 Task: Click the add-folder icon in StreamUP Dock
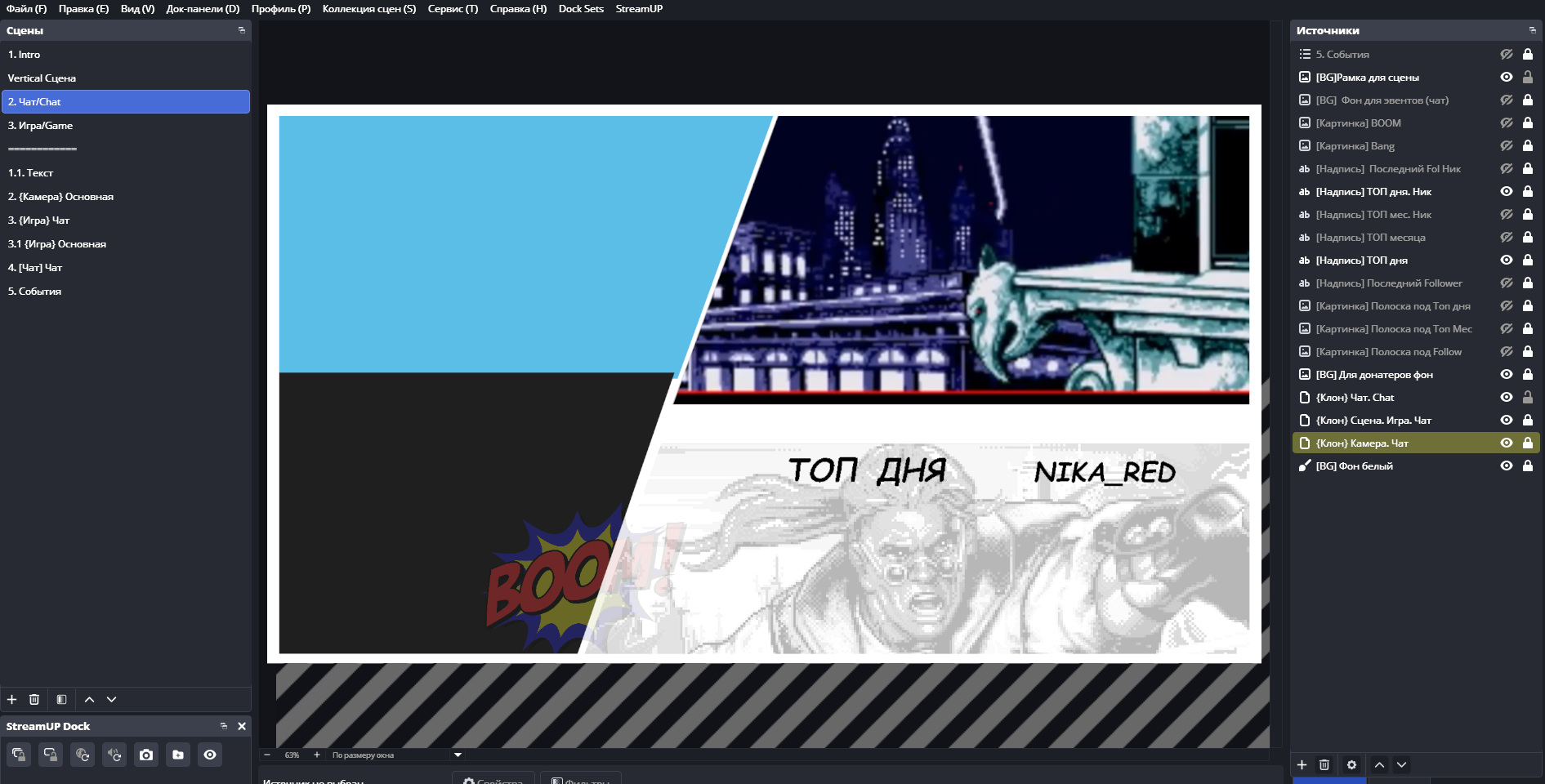(x=178, y=755)
